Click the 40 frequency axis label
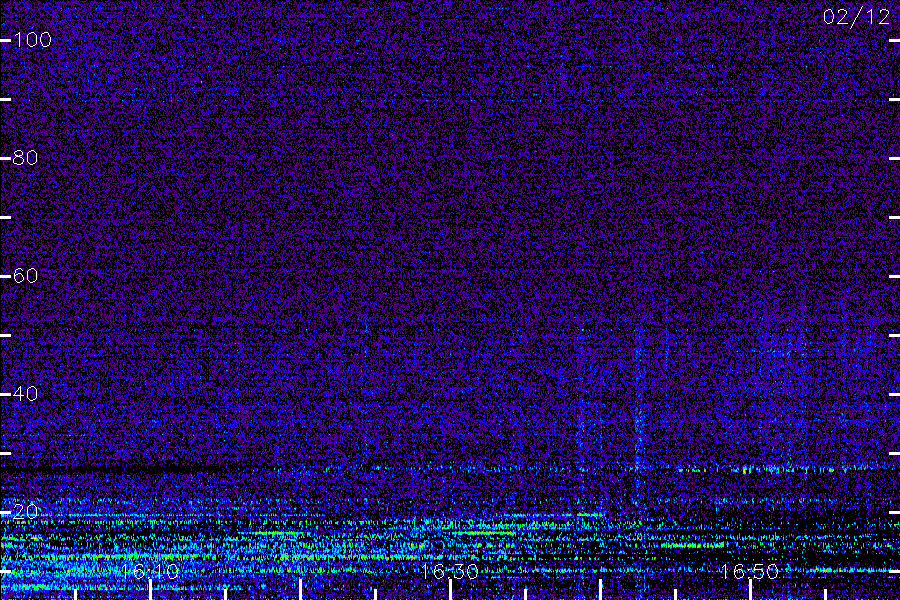The height and width of the screenshot is (600, 900). coord(25,393)
